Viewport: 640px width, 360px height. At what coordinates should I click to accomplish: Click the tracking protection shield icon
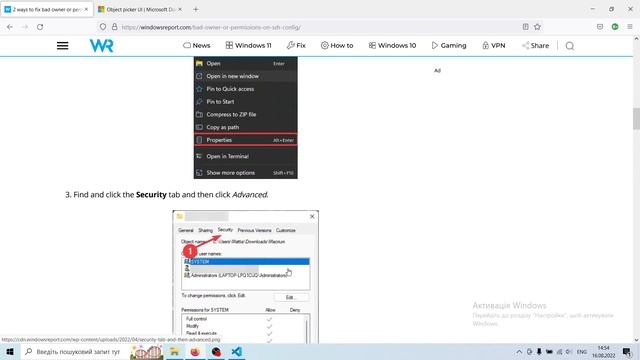[103, 27]
